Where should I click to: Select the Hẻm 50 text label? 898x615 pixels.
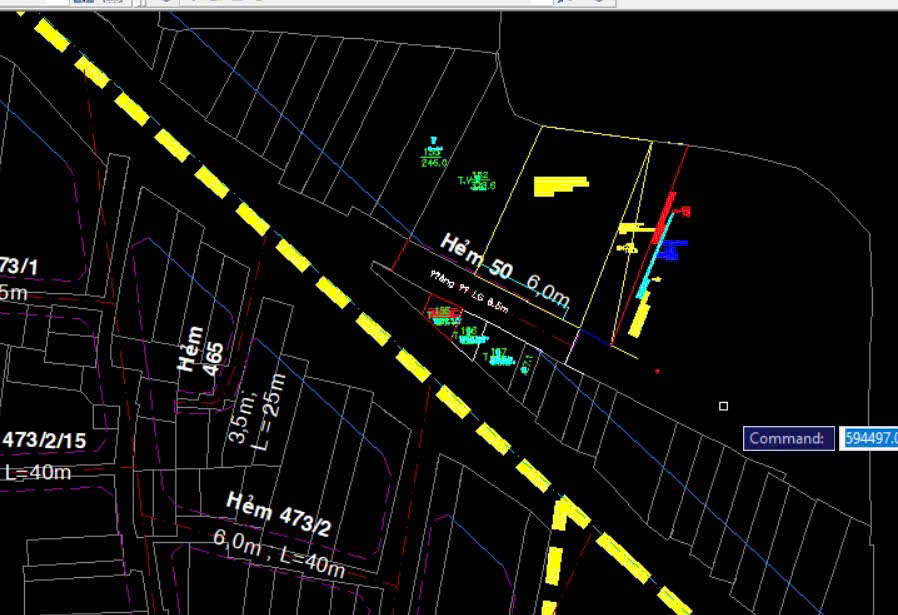[476, 256]
